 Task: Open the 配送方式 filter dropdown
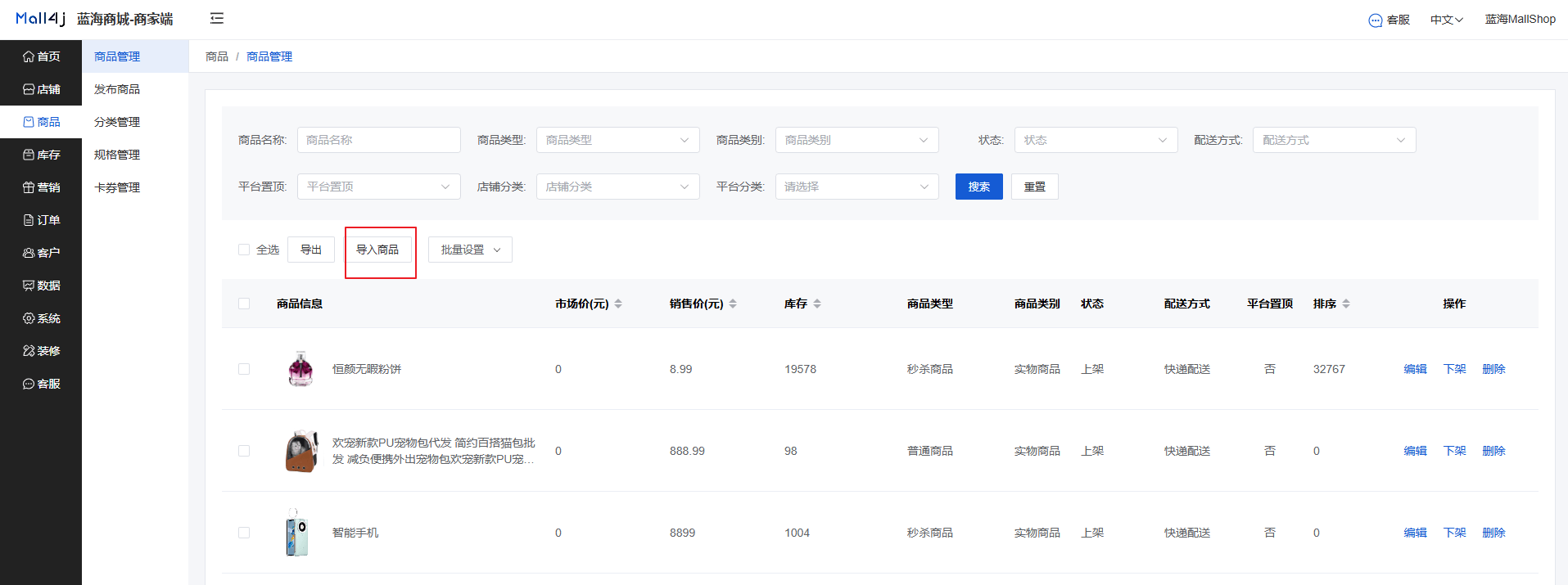tap(1335, 140)
